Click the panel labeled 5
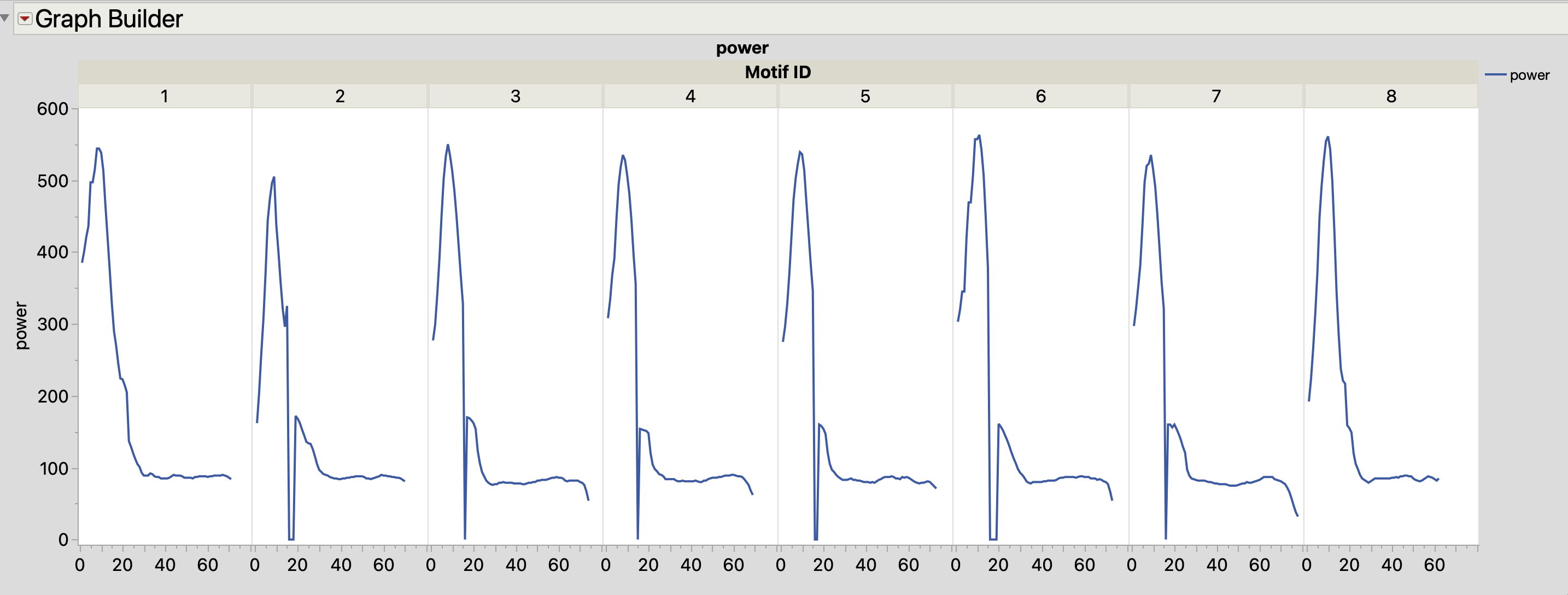 (864, 96)
